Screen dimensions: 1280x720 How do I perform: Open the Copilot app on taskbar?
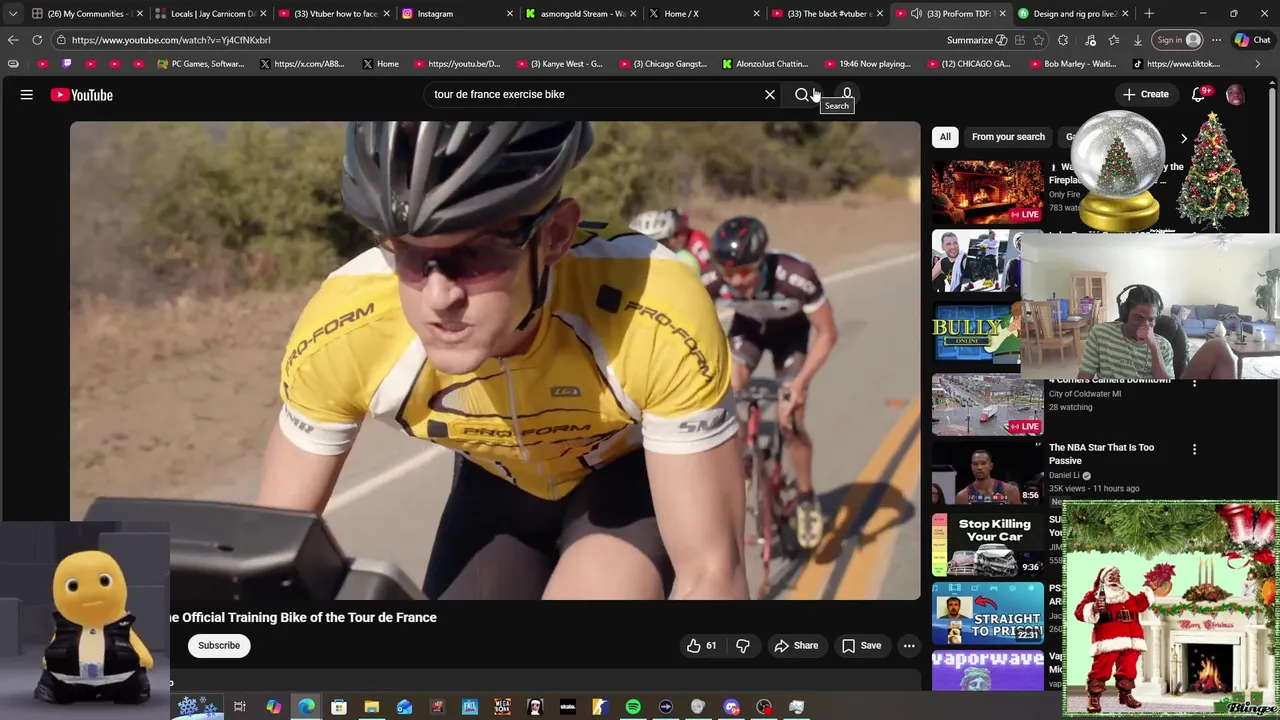pyautogui.click(x=273, y=707)
